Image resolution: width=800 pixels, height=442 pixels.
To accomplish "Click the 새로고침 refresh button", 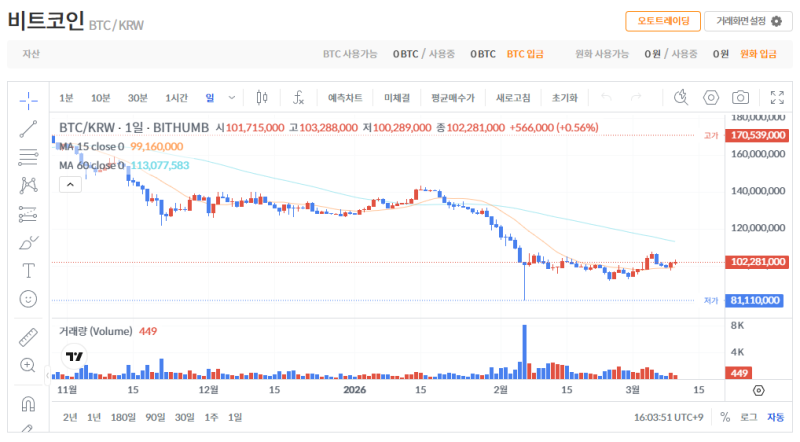I will pyautogui.click(x=513, y=98).
